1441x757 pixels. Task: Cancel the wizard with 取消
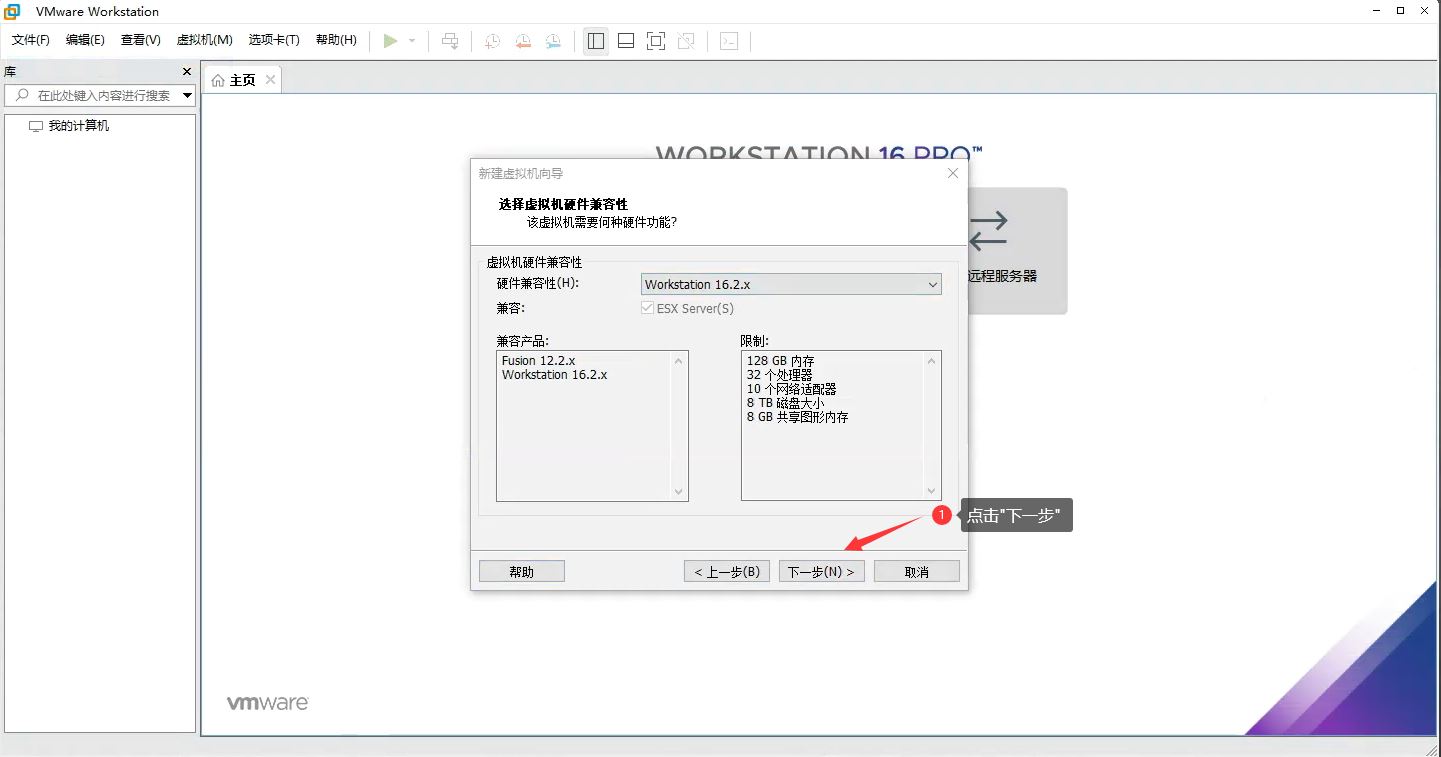tap(917, 571)
